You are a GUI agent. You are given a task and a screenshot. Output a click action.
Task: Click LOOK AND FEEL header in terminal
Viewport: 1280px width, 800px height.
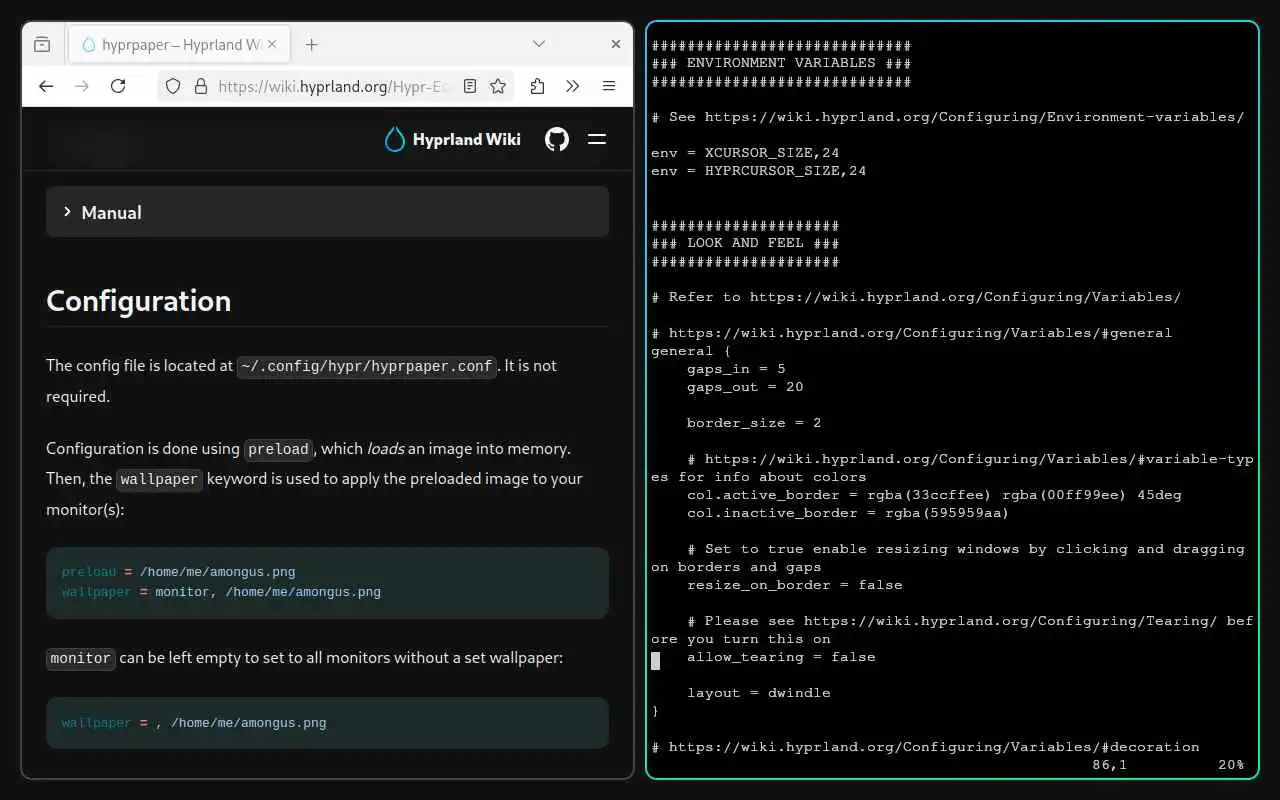click(x=745, y=243)
